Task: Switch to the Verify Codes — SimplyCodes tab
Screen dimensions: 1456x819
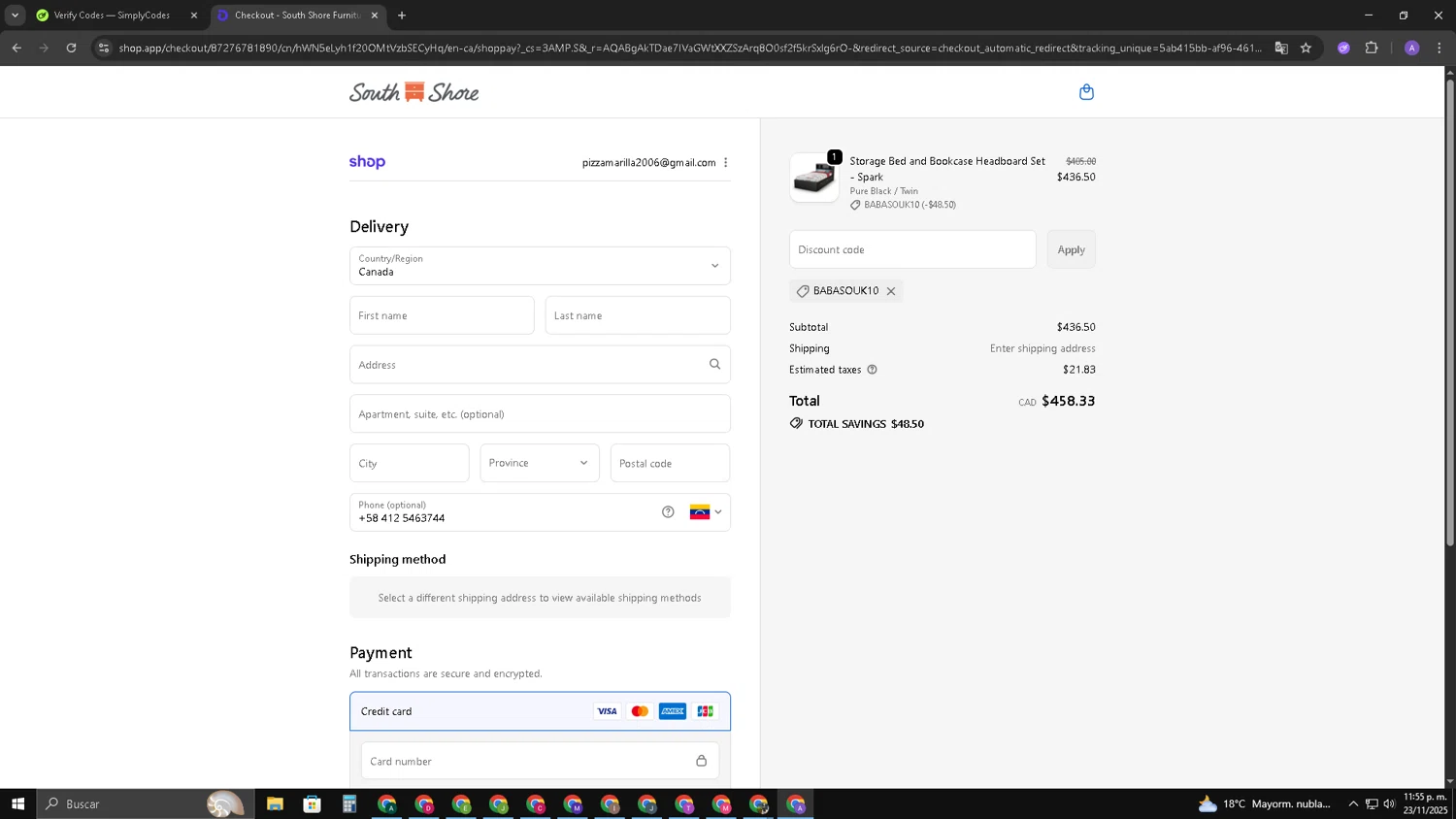Action: (113, 16)
